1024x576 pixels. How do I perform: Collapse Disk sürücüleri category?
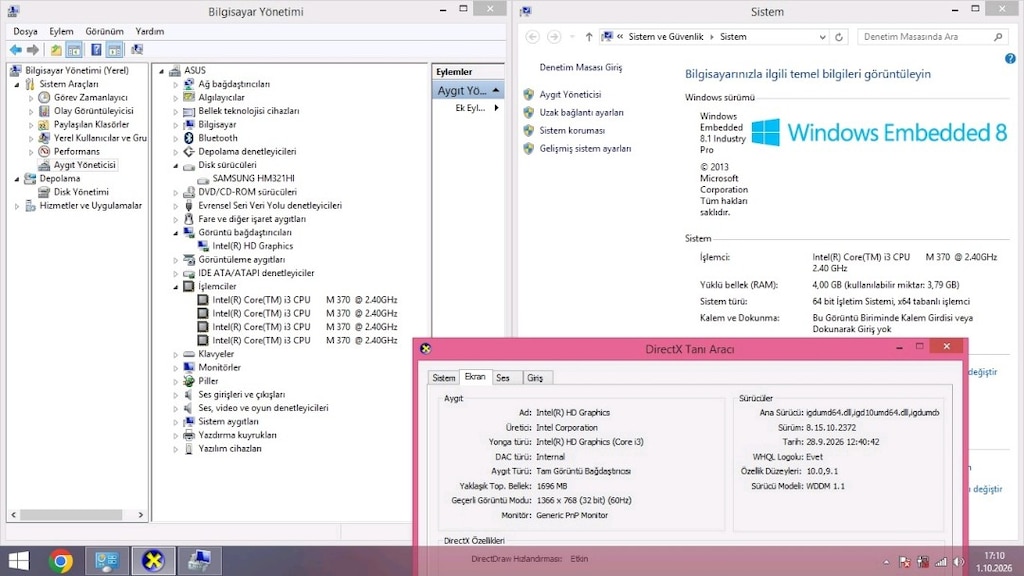[176, 166]
